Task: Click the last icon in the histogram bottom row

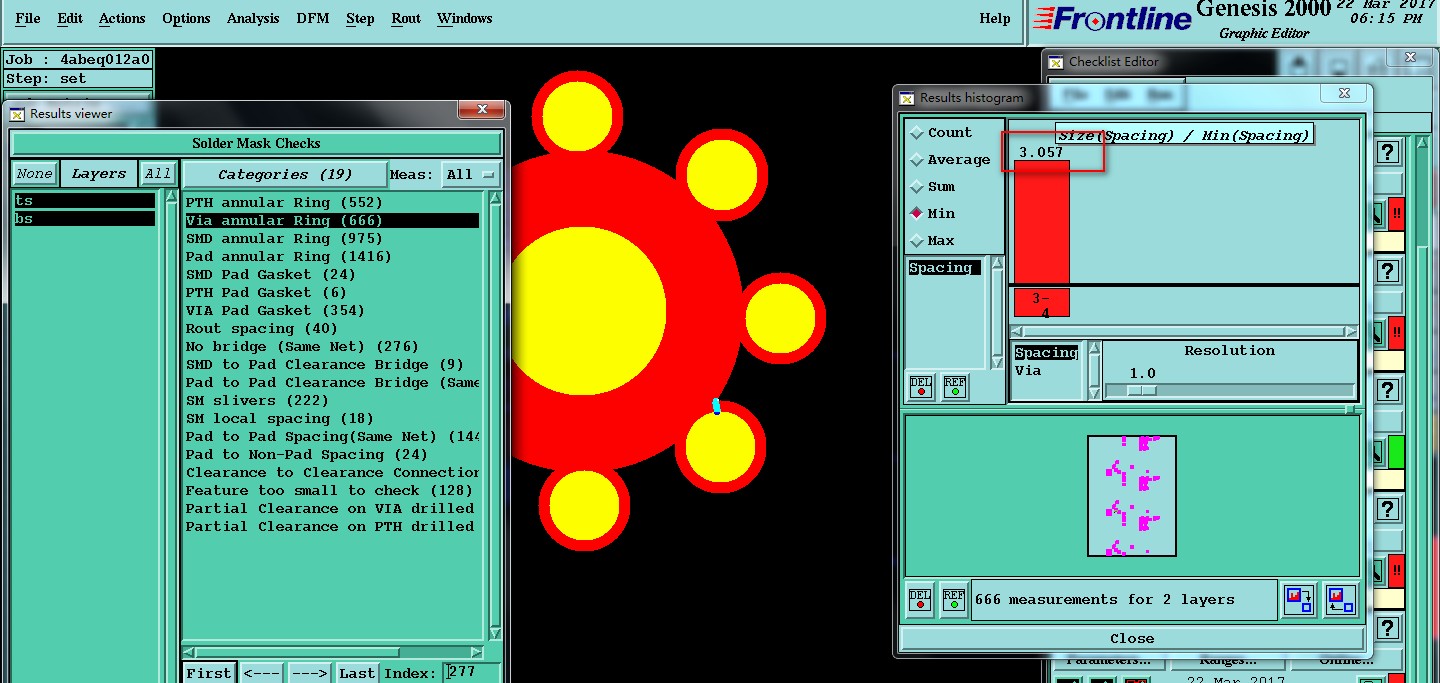Action: [x=1341, y=600]
